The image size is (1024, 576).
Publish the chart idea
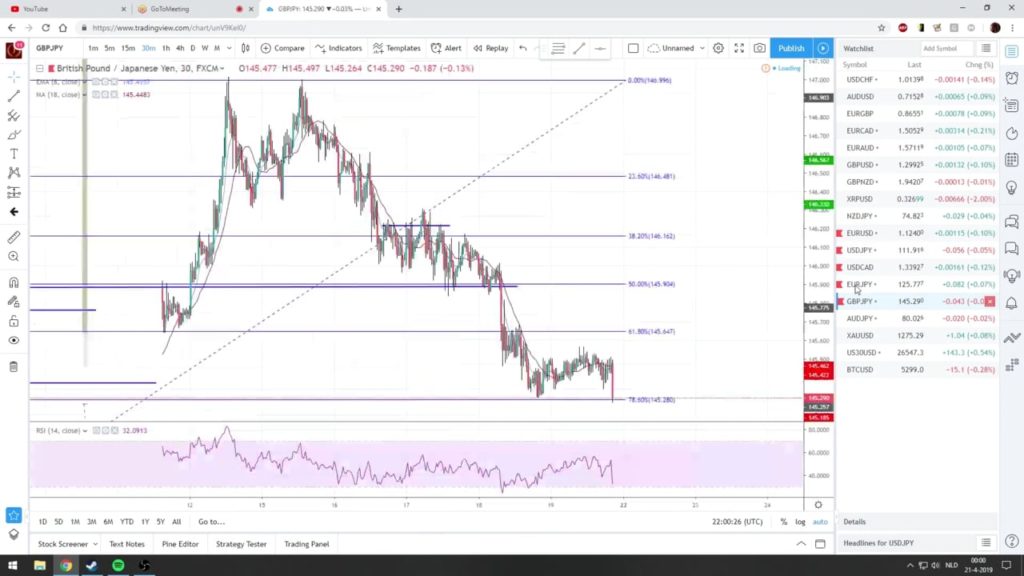pos(791,48)
